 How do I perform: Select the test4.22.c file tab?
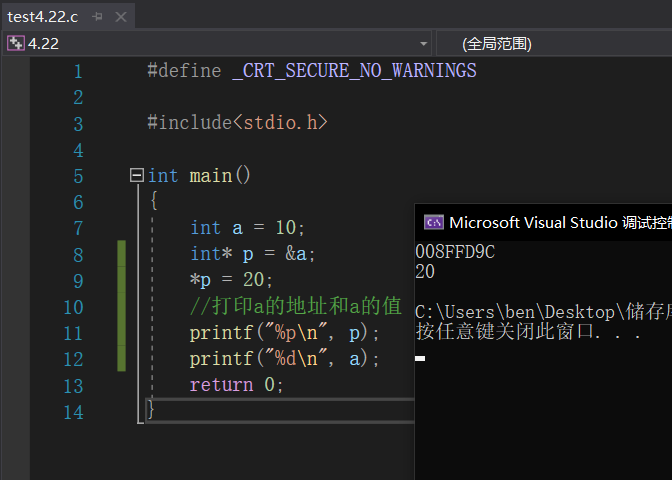tap(43, 17)
